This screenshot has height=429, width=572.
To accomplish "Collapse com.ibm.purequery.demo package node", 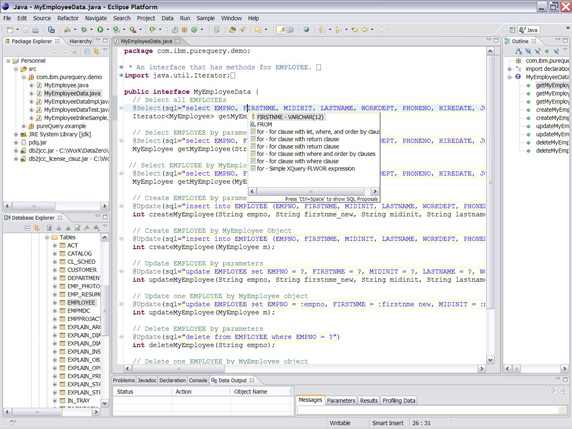I will tap(23, 77).
